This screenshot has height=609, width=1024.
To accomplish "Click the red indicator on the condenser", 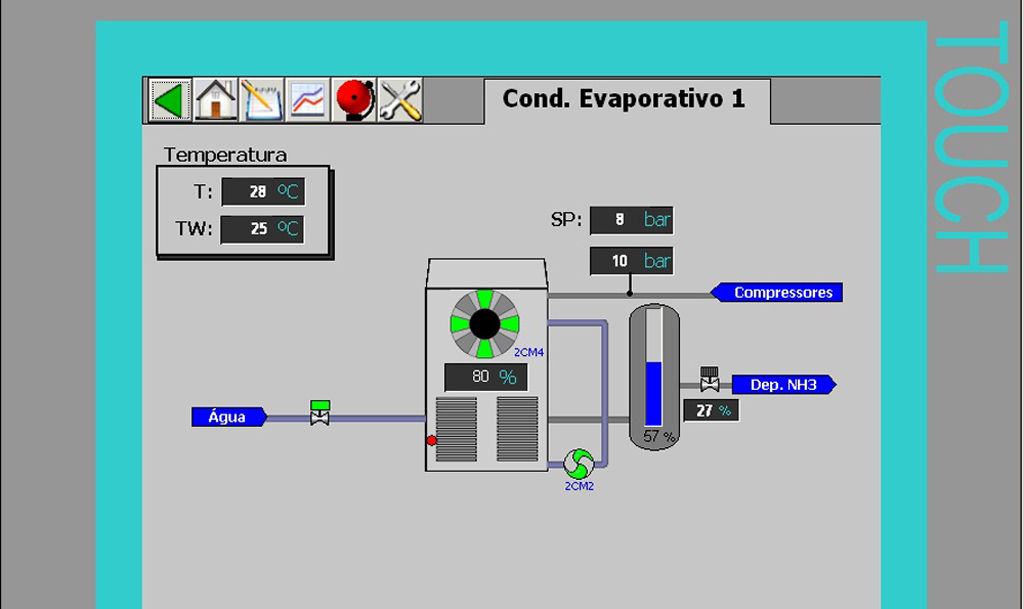I will (x=432, y=440).
